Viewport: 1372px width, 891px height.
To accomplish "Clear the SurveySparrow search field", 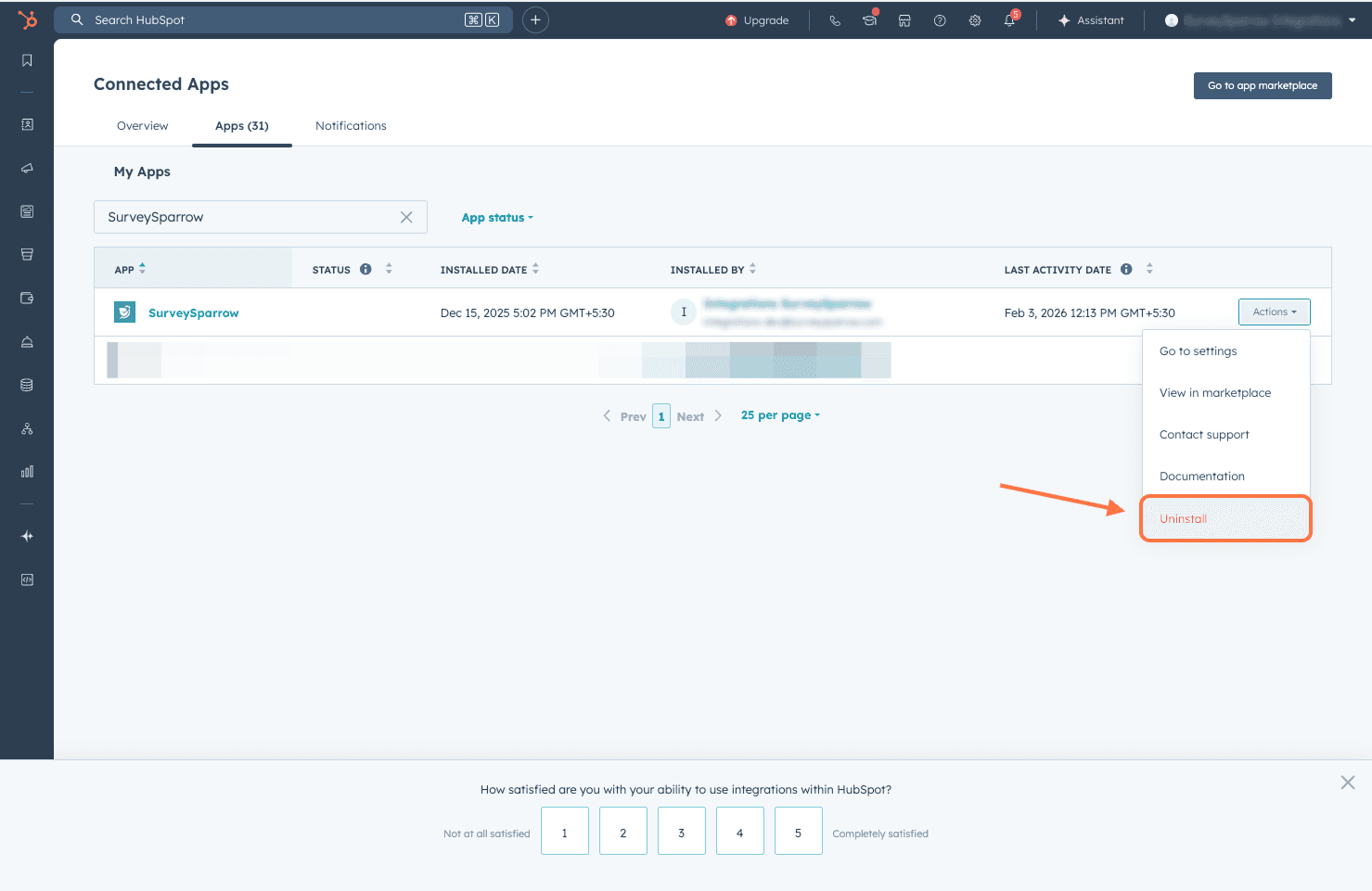I will 406,217.
